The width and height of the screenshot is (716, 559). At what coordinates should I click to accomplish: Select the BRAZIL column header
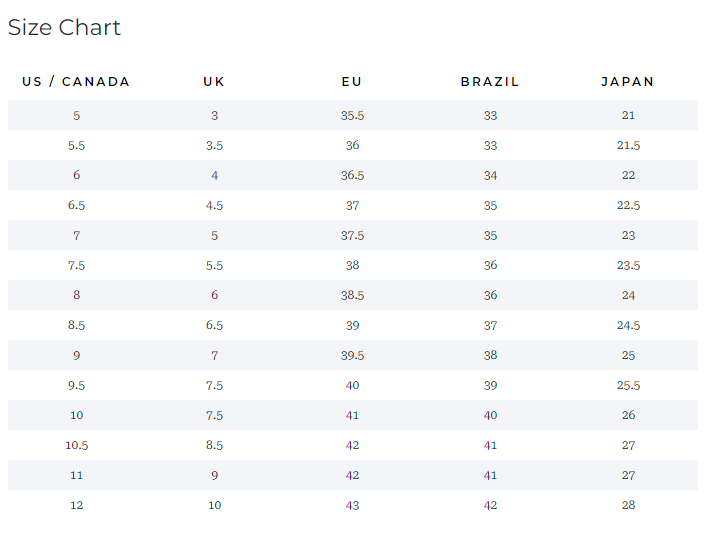(x=490, y=82)
